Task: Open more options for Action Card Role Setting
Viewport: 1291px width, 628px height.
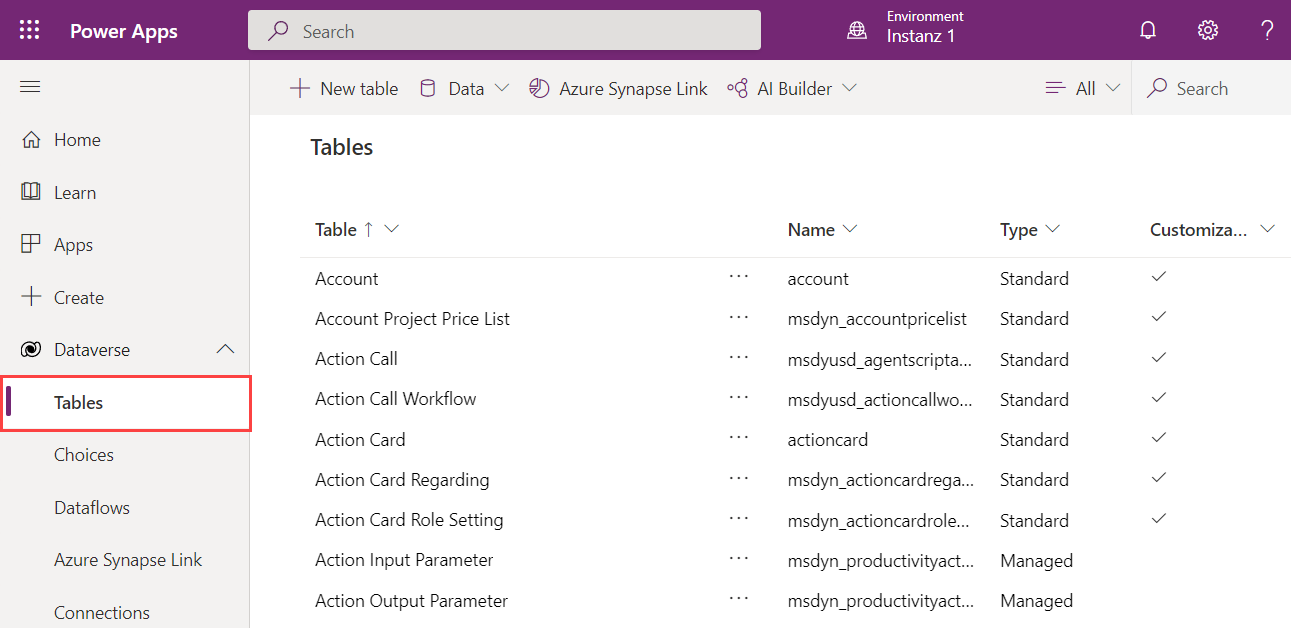Action: 739,519
